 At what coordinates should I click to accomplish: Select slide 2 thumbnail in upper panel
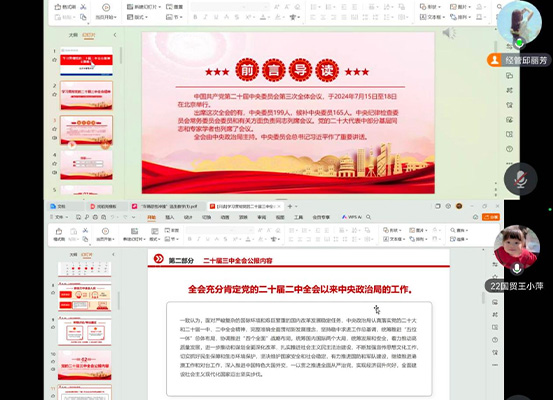[86, 95]
